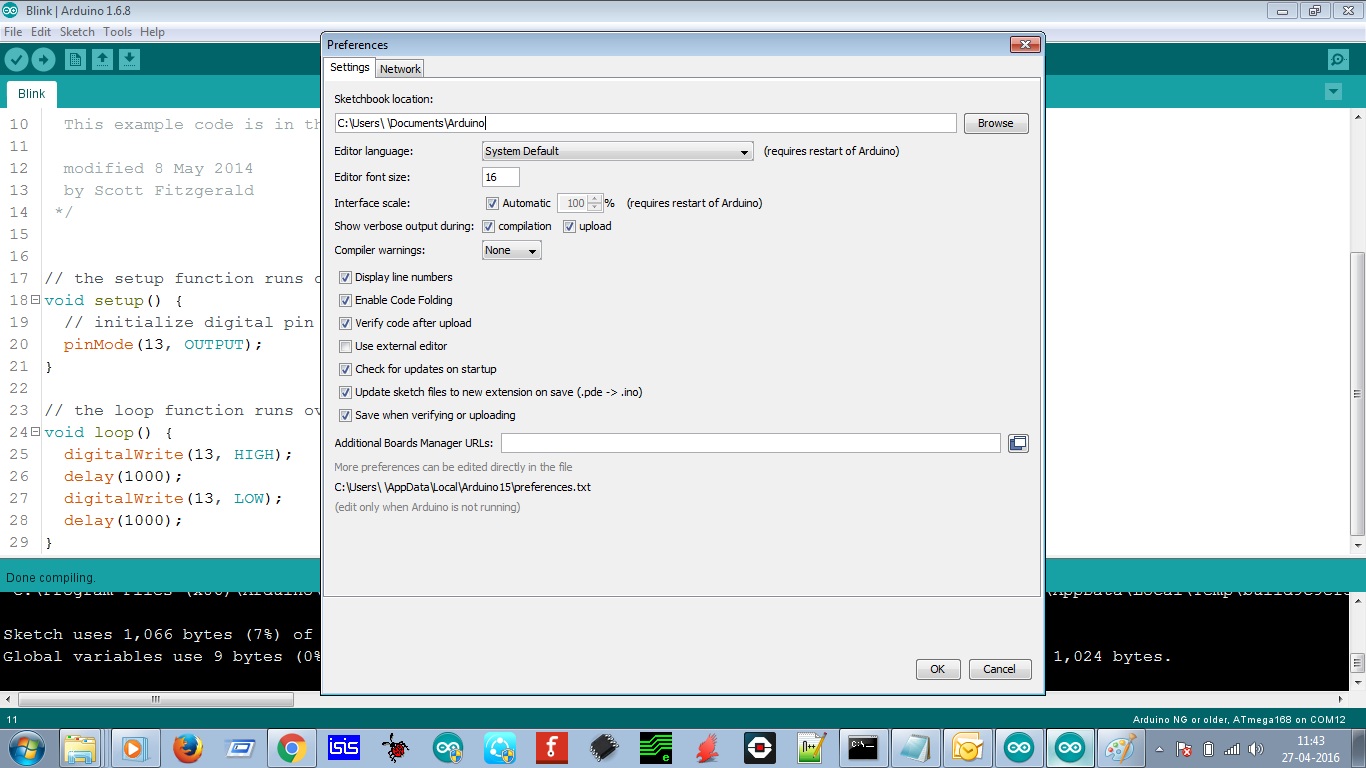Screen dimensions: 1366x768
Task: Toggle Check for updates on startup
Action: [x=346, y=369]
